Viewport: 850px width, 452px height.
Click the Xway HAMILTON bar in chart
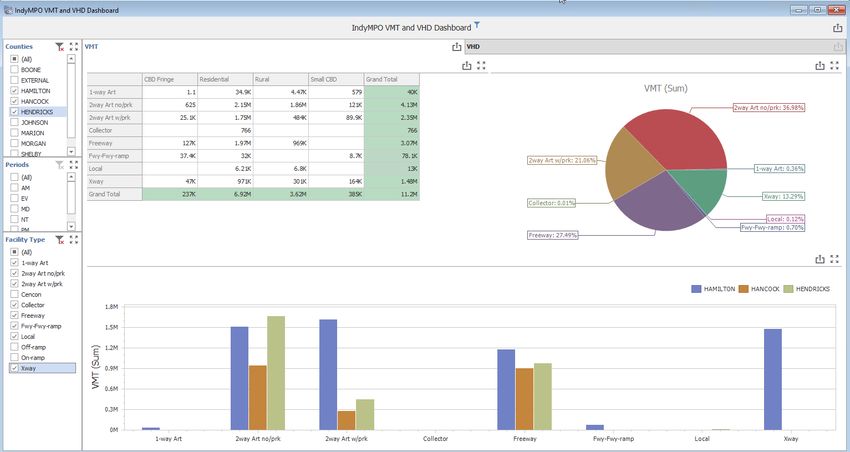tap(773, 379)
